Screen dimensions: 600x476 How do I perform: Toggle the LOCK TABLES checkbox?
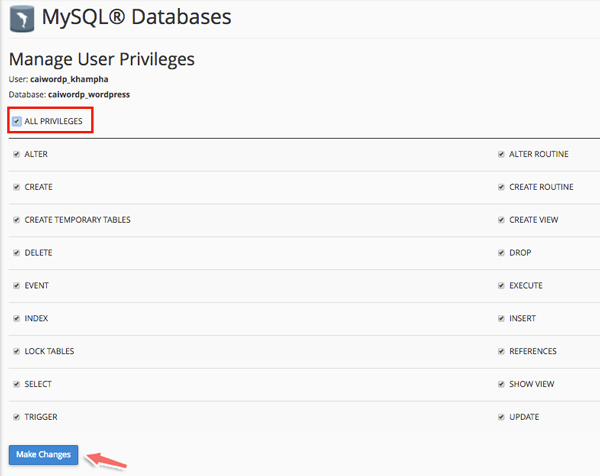coord(16,352)
